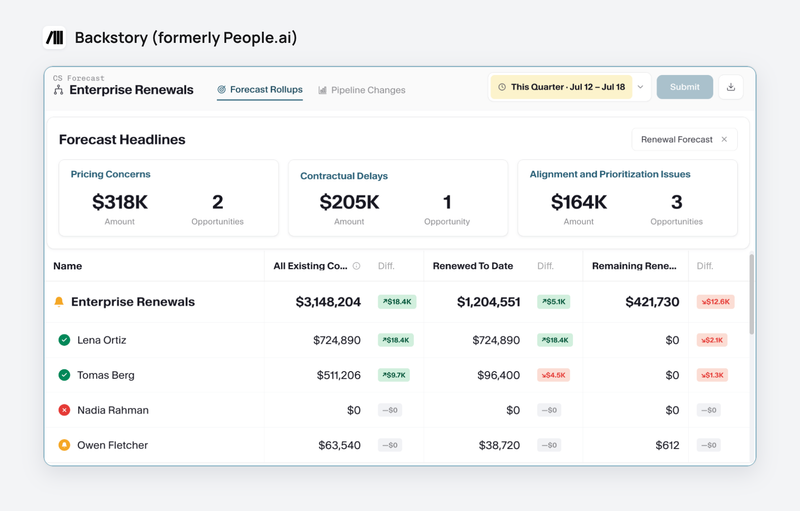Click the $3,148,204 total value
Image resolution: width=800 pixels, height=511 pixels.
[328, 302]
